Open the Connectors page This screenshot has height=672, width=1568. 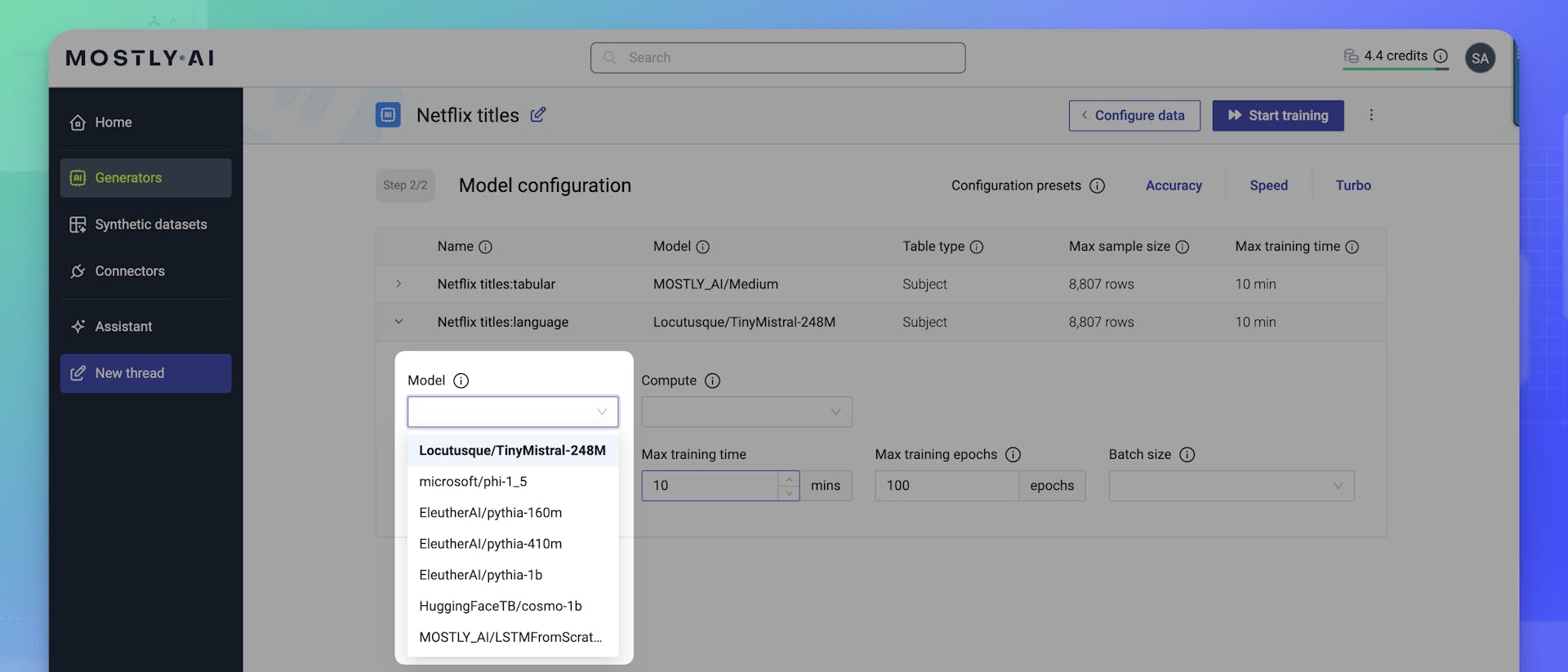145,271
